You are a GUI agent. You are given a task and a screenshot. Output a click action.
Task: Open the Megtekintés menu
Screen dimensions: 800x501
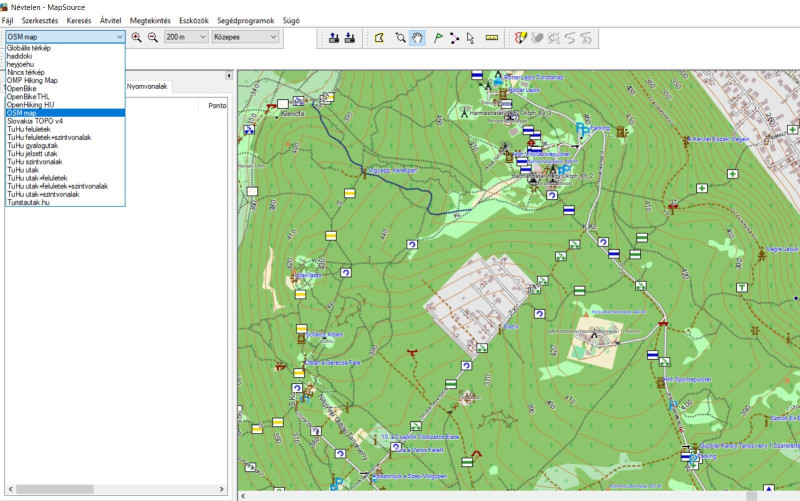(x=150, y=20)
